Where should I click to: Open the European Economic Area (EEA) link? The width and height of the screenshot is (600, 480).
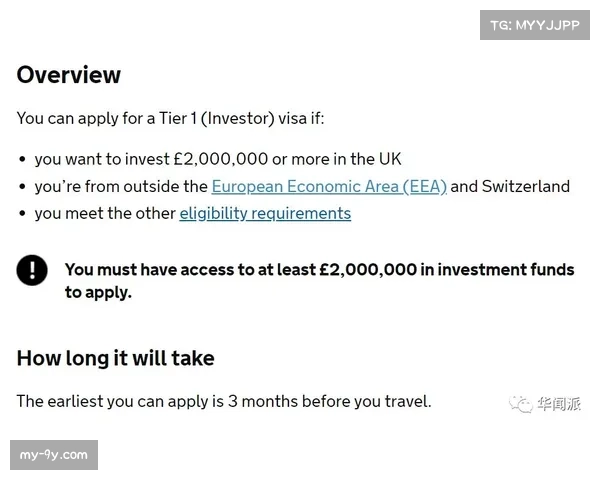tap(329, 186)
